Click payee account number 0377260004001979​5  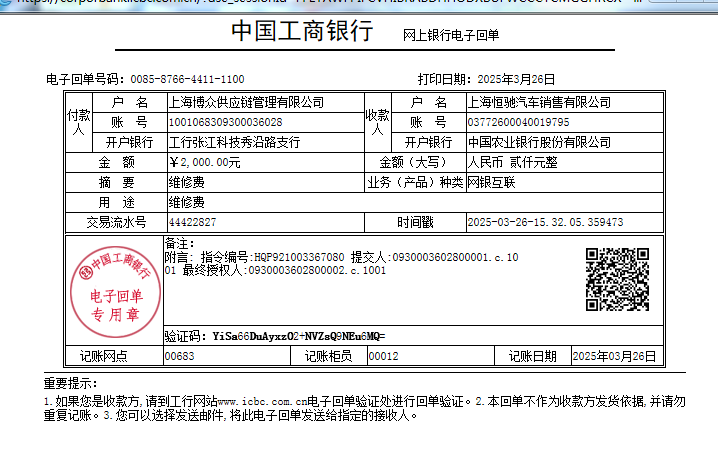[x=518, y=122]
